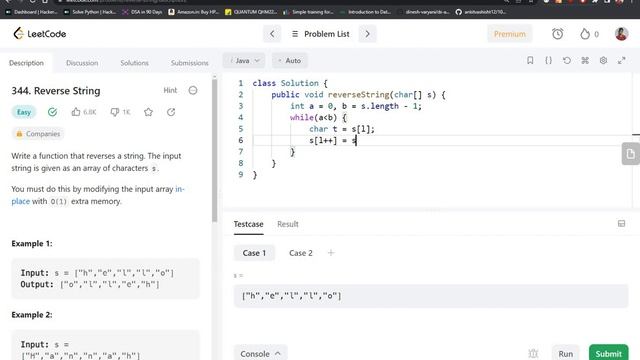Click the streak flame icon
This screenshot has height=360, width=640.
tap(585, 34)
